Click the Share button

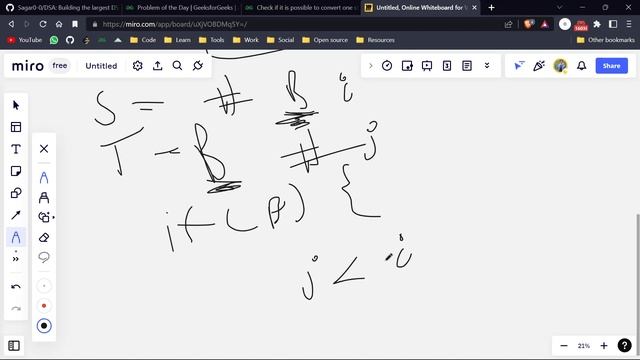611,66
